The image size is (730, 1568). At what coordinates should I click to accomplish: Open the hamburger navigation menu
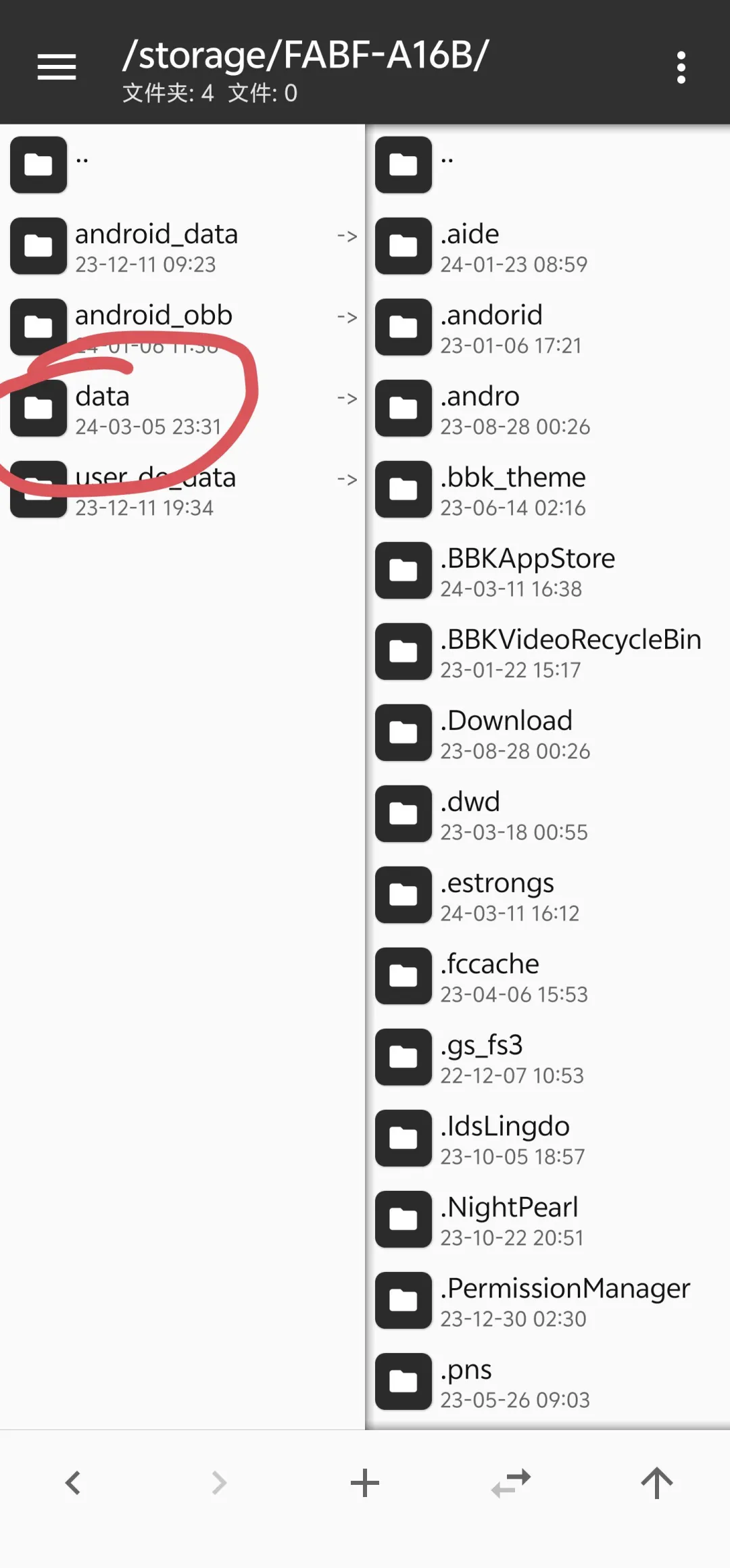click(x=57, y=67)
